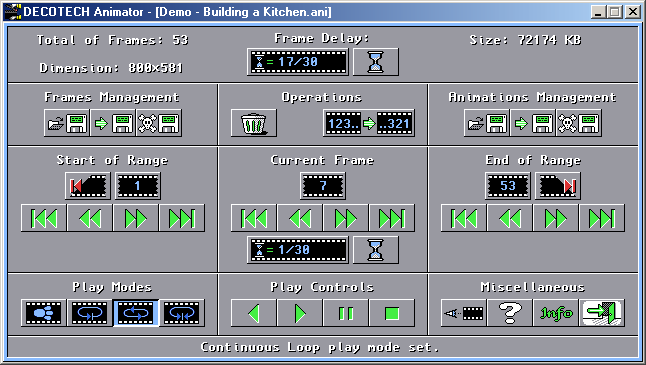Save animation with Animations Management arrow-disk icon
646x365 pixels.
(x=533, y=123)
